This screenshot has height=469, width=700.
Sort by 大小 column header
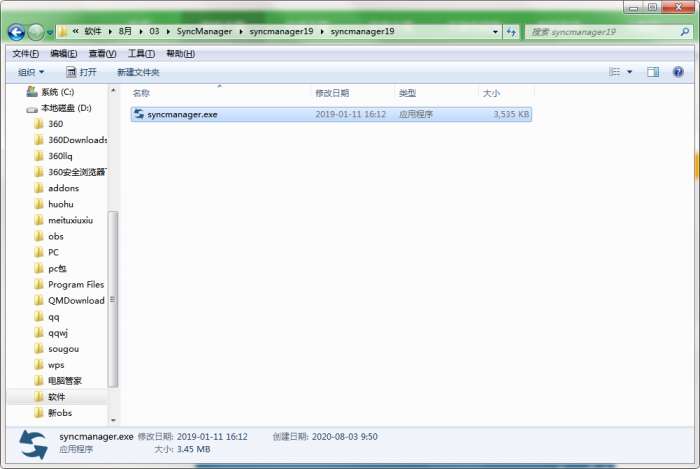point(491,93)
